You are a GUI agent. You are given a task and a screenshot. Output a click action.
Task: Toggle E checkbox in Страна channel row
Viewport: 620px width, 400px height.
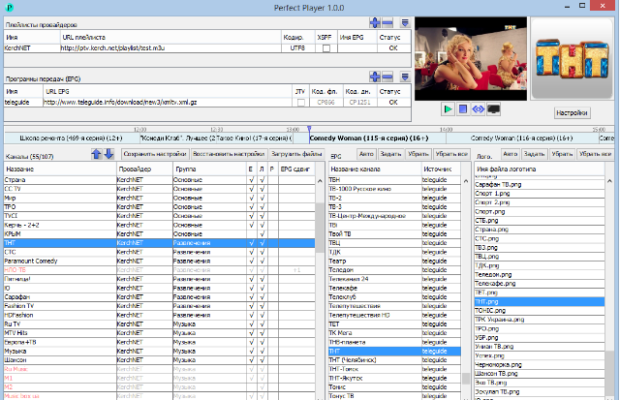pos(251,180)
